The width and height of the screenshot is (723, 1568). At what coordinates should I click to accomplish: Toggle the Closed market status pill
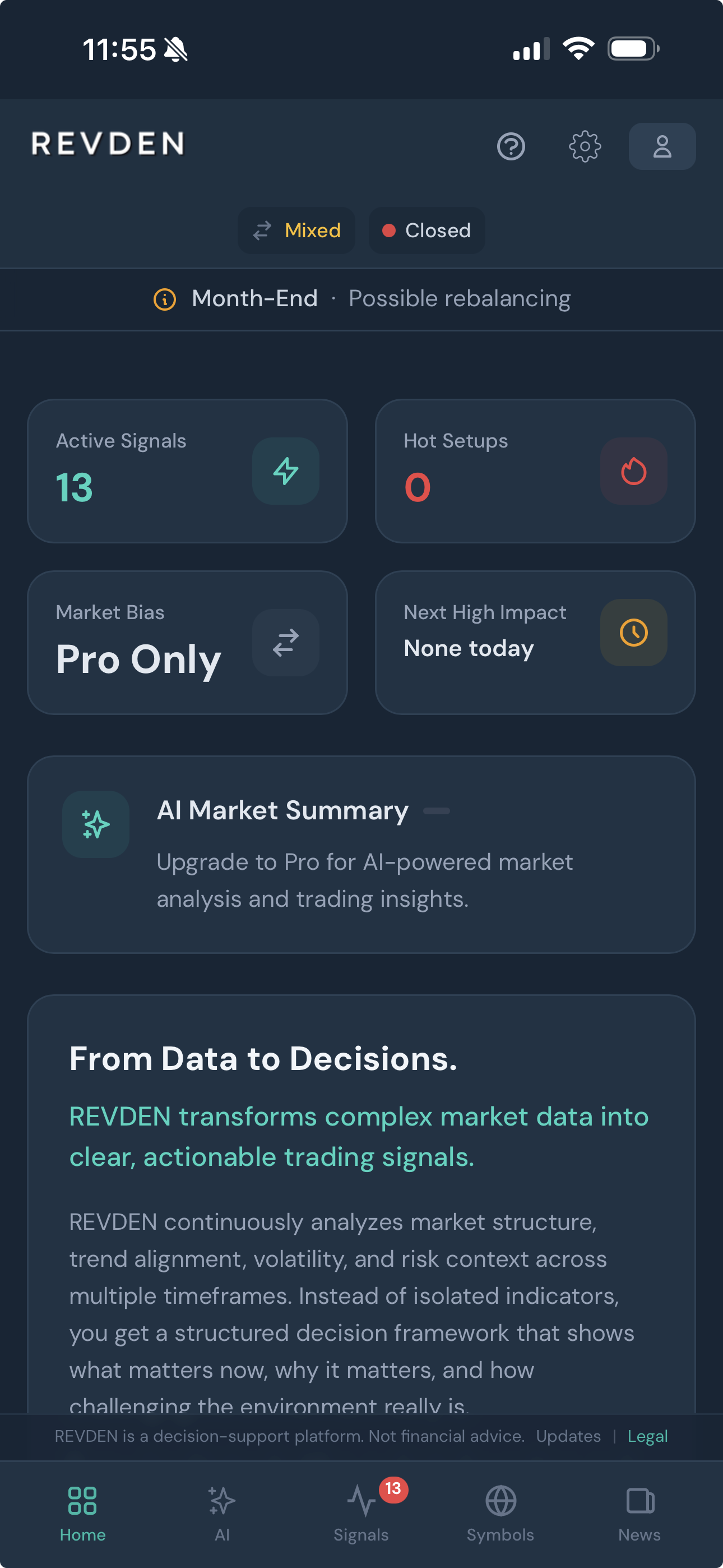point(426,230)
